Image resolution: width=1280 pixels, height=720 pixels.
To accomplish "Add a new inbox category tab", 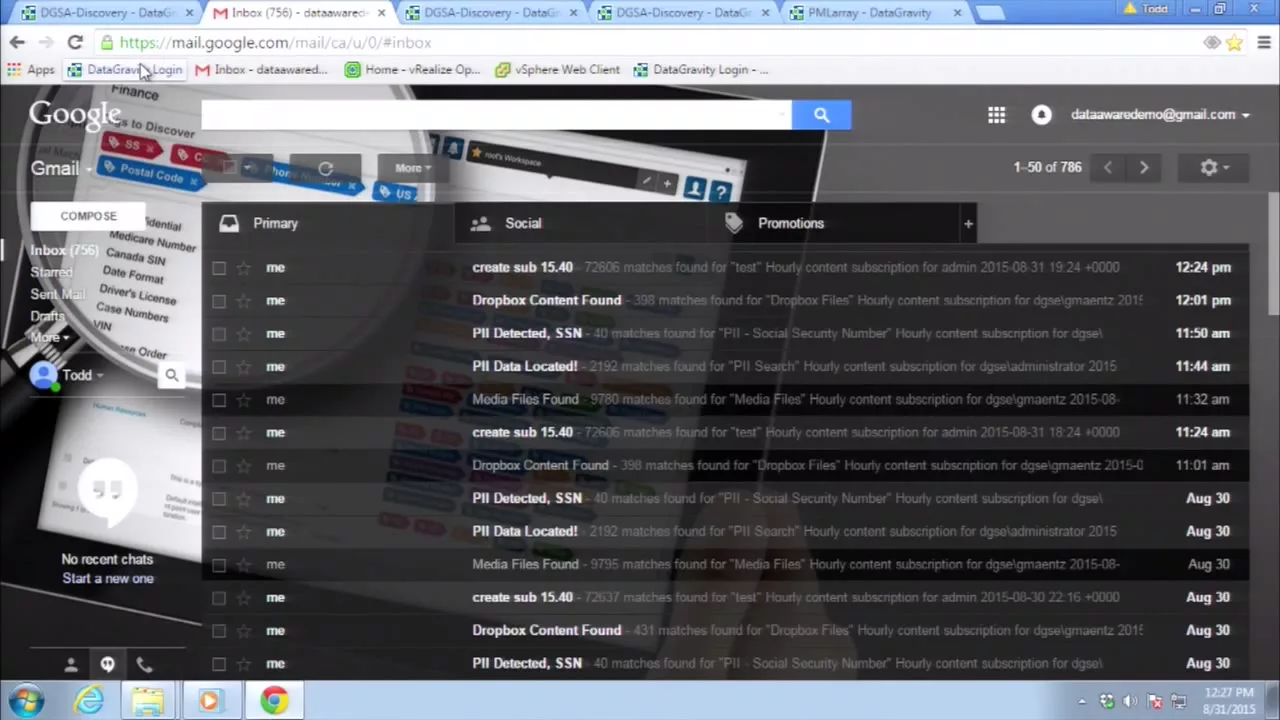I will click(x=968, y=223).
